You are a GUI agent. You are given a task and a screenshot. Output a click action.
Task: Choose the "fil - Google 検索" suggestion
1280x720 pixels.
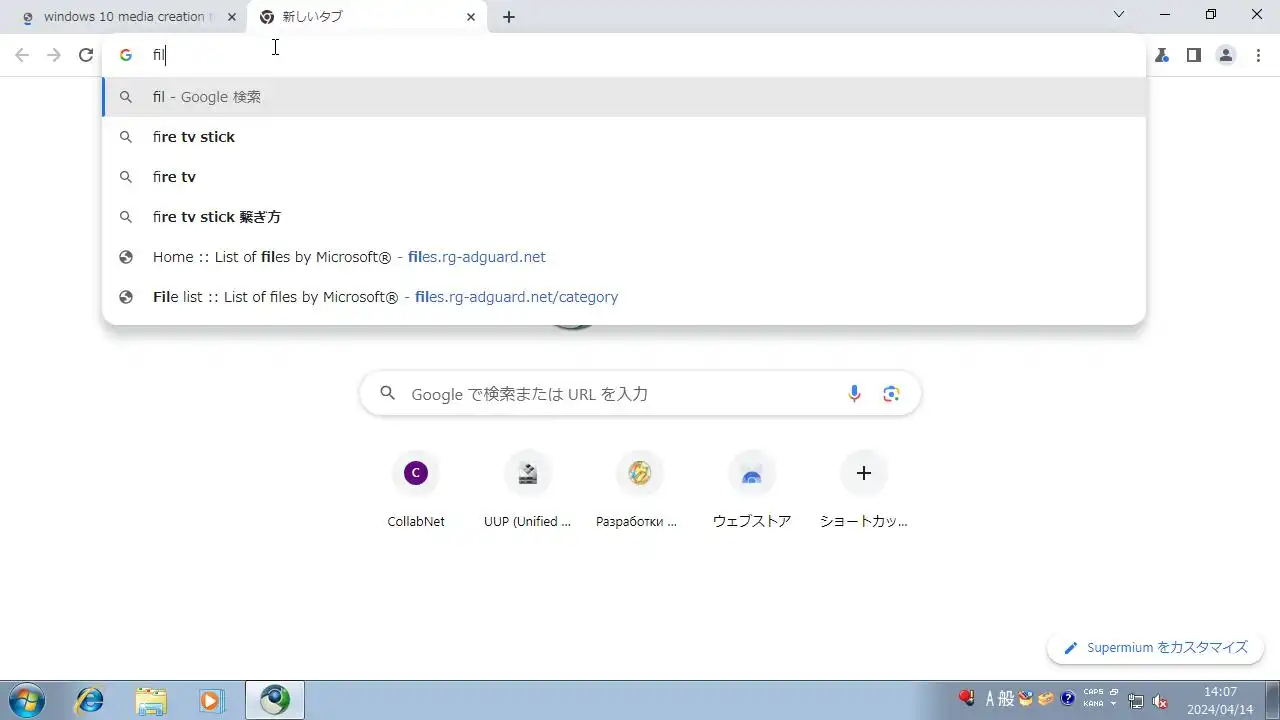pyautogui.click(x=624, y=97)
